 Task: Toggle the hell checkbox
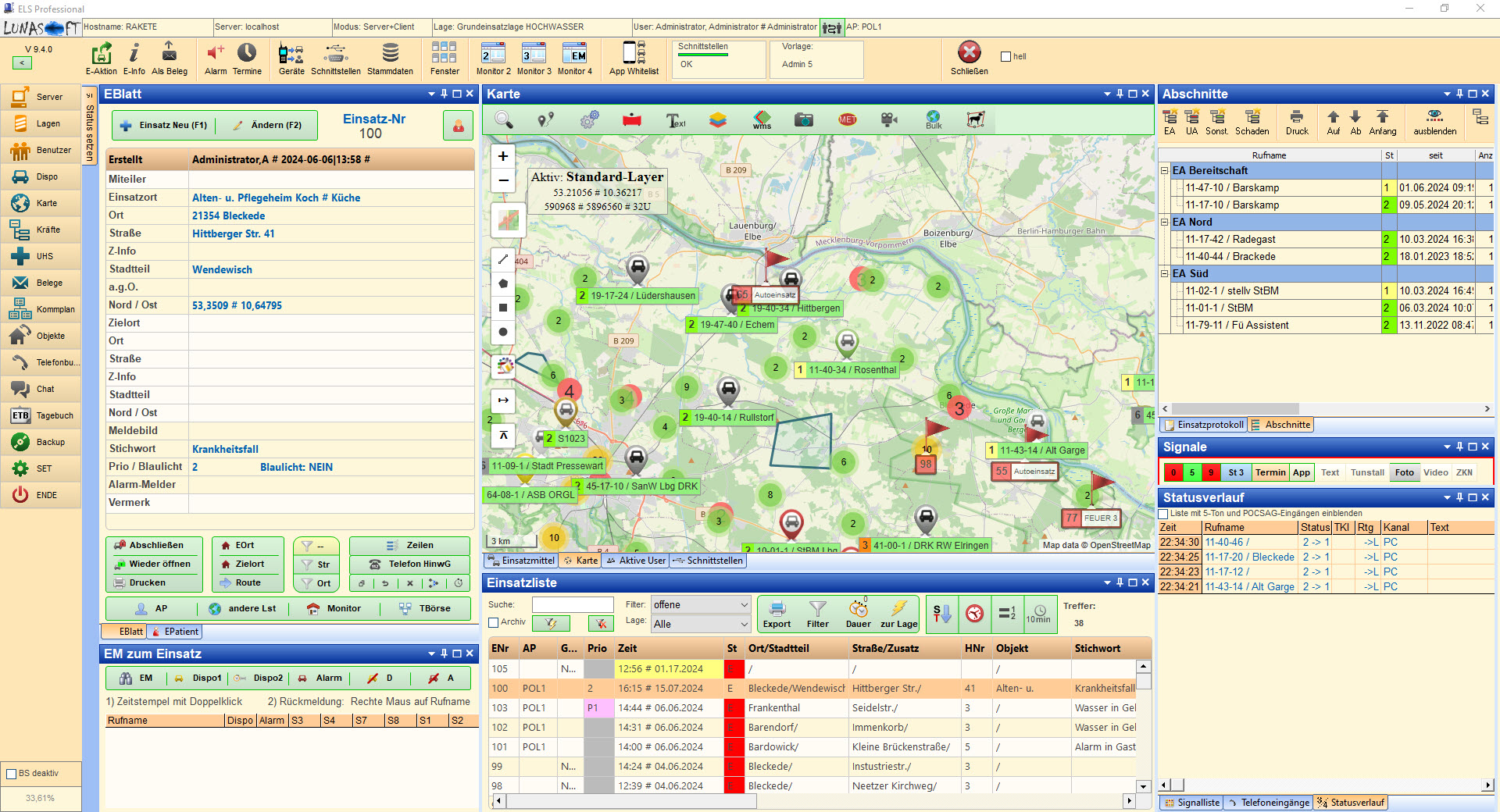coord(1006,56)
